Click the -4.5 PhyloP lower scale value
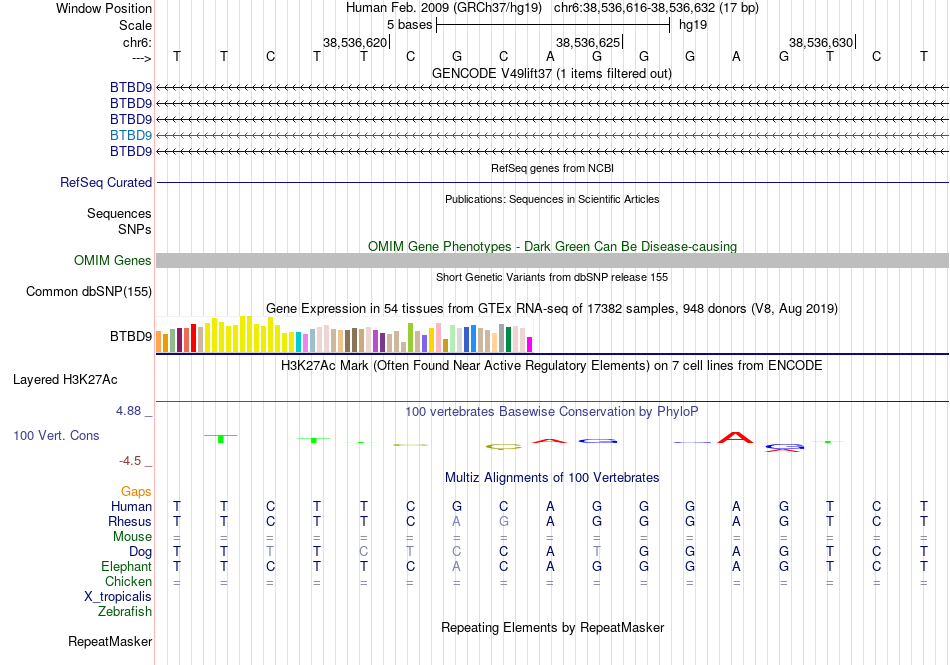 (x=130, y=461)
